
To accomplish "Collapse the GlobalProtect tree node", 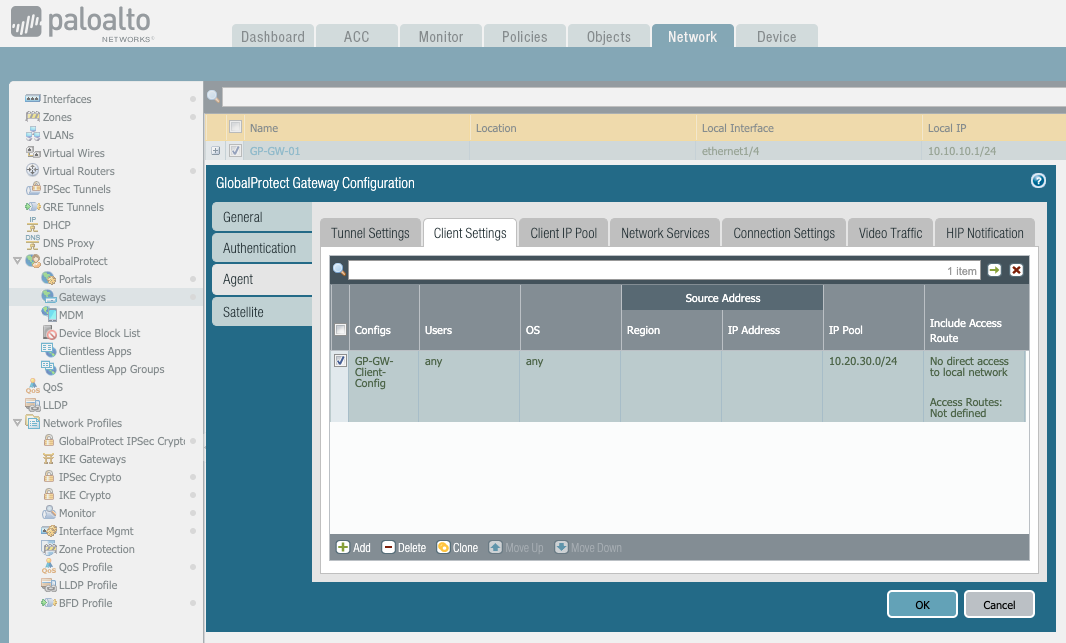I will point(17,261).
